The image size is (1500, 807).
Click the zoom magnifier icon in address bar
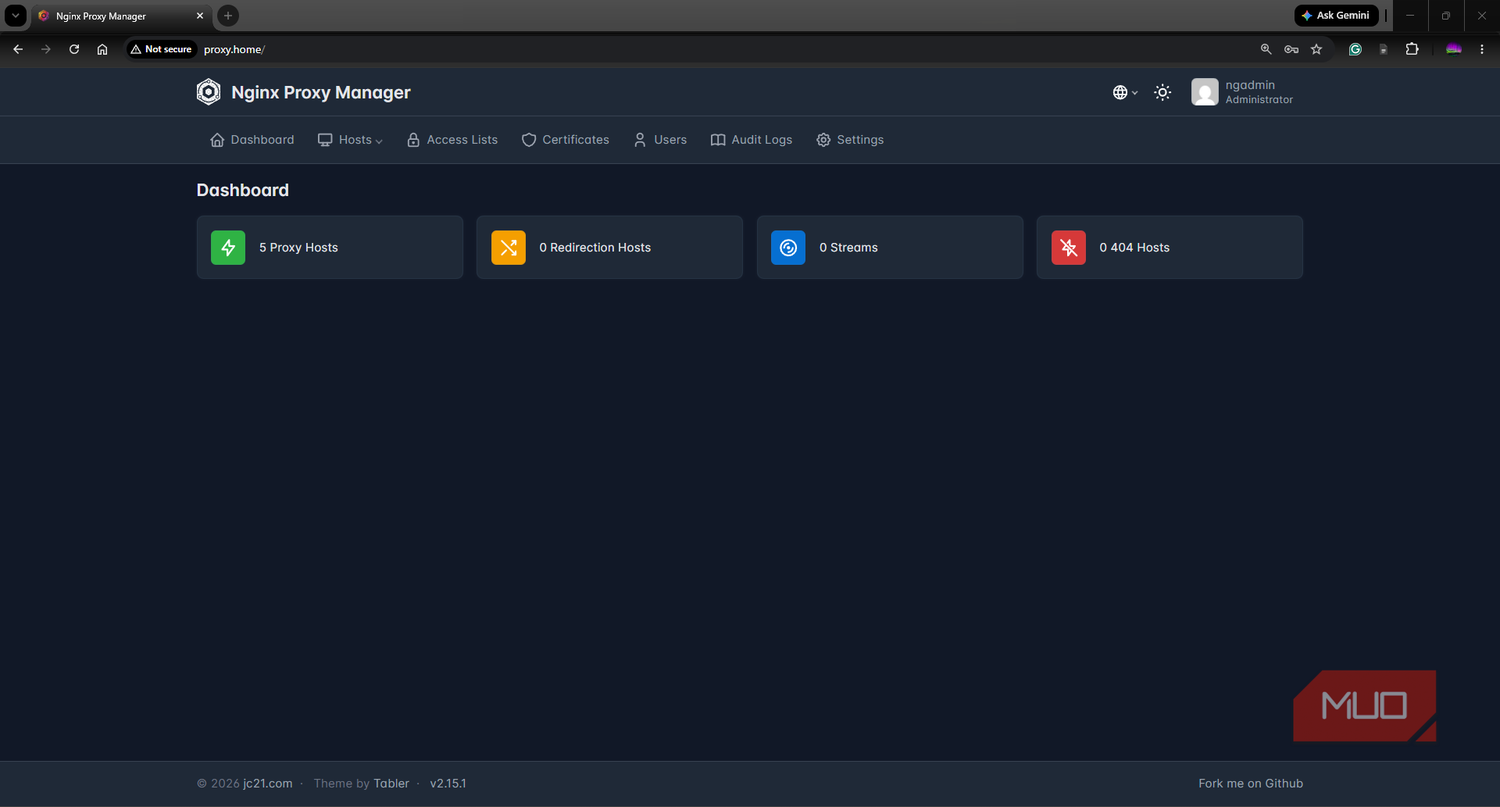(1265, 49)
